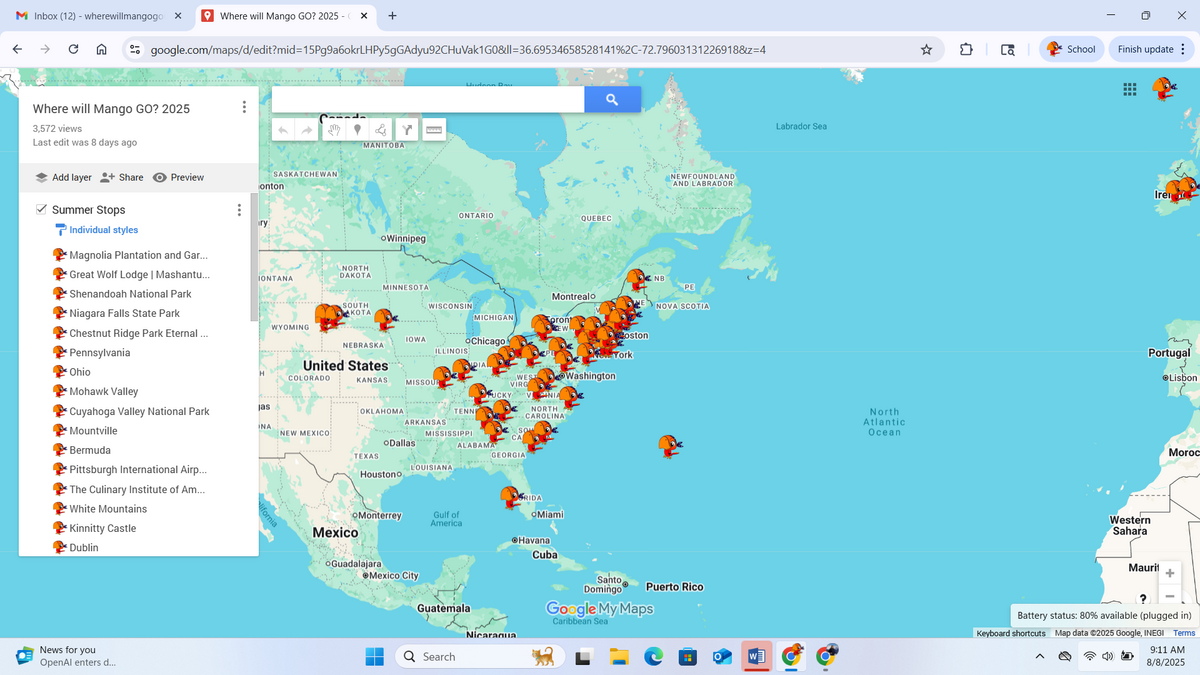Click the zoom in plus button
The width and height of the screenshot is (1200, 675).
pyautogui.click(x=1169, y=573)
